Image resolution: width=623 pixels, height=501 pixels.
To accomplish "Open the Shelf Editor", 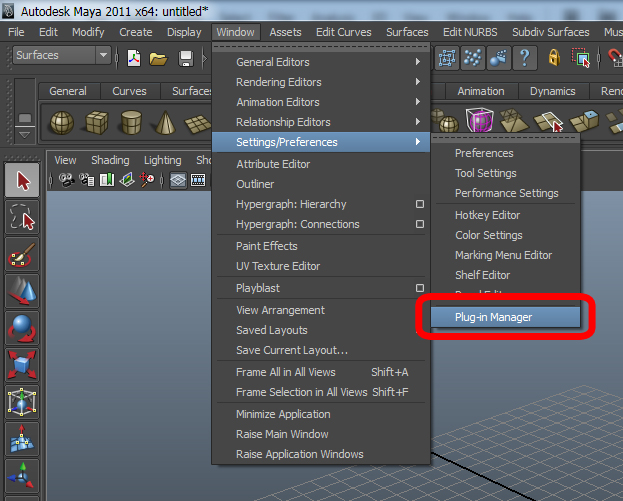I will coord(505,275).
